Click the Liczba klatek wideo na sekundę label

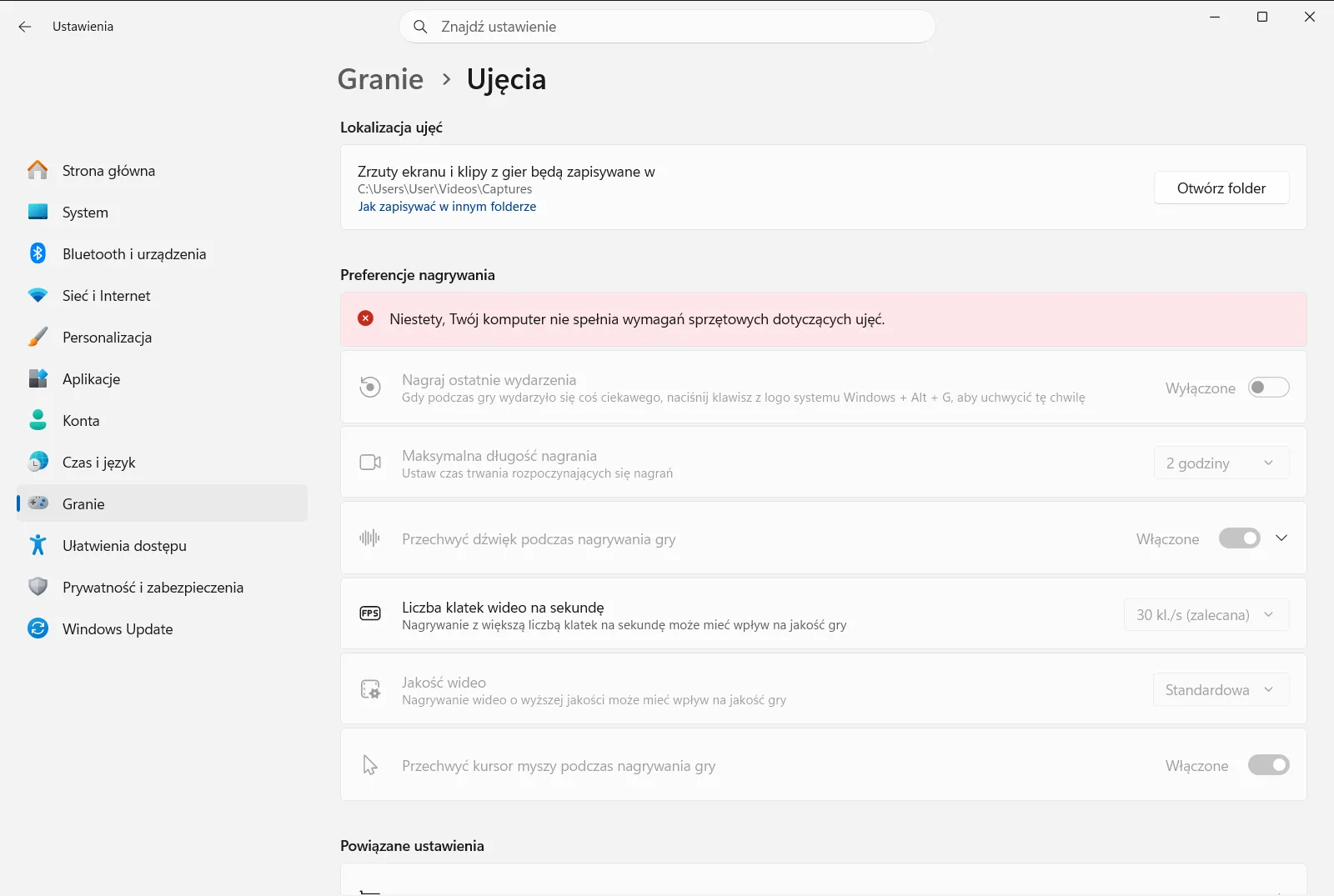click(503, 608)
